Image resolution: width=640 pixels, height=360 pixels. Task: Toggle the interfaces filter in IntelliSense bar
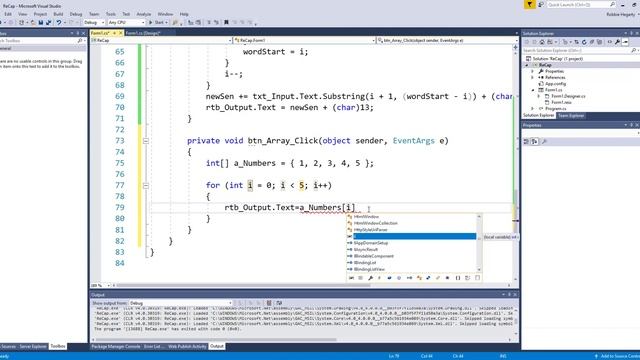click(x=409, y=278)
